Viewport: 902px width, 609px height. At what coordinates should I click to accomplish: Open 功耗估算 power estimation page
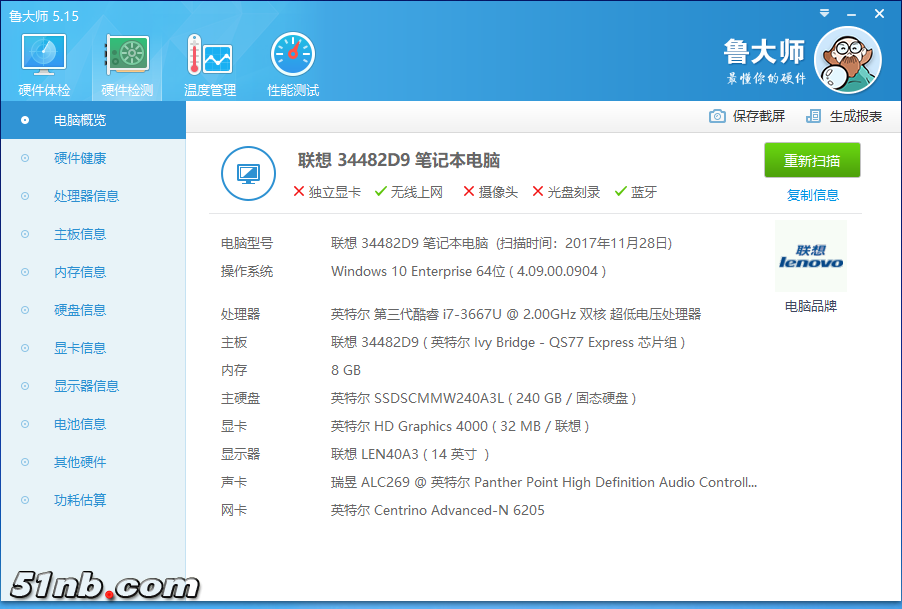[80, 500]
